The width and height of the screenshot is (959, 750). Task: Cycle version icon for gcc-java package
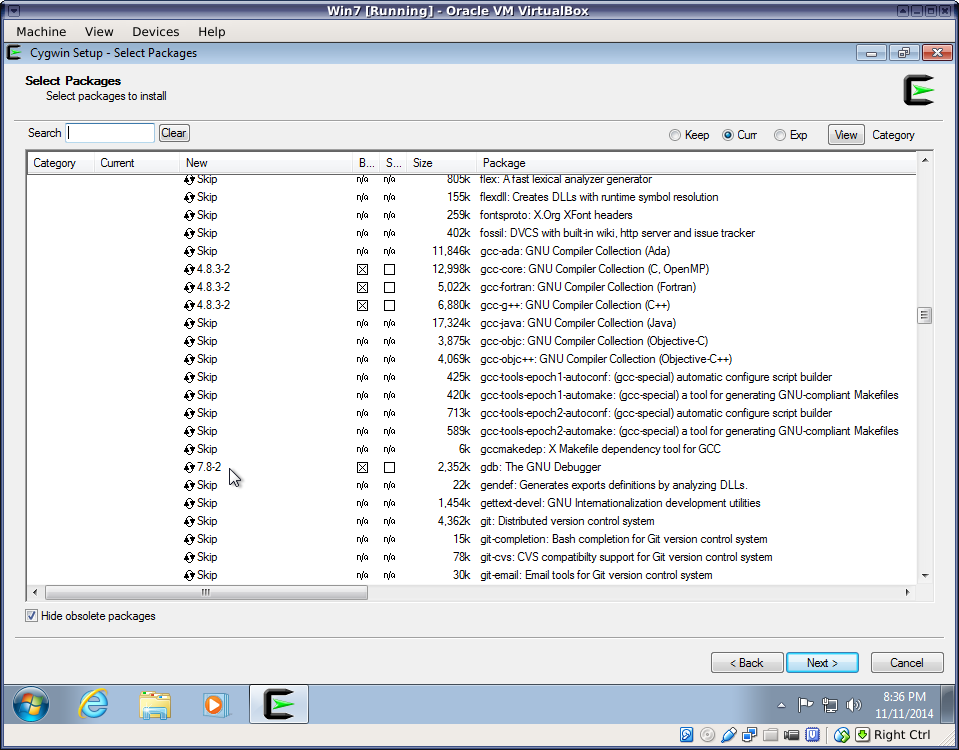[190, 323]
